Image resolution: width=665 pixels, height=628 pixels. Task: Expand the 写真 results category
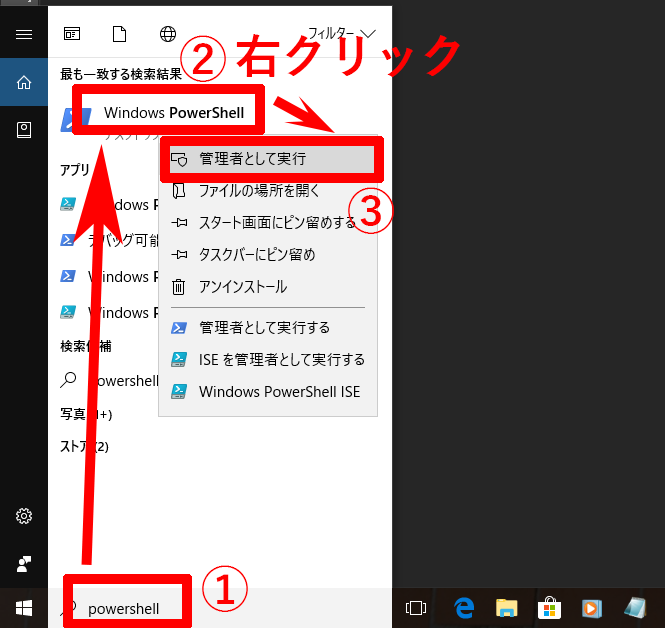[x=86, y=414]
